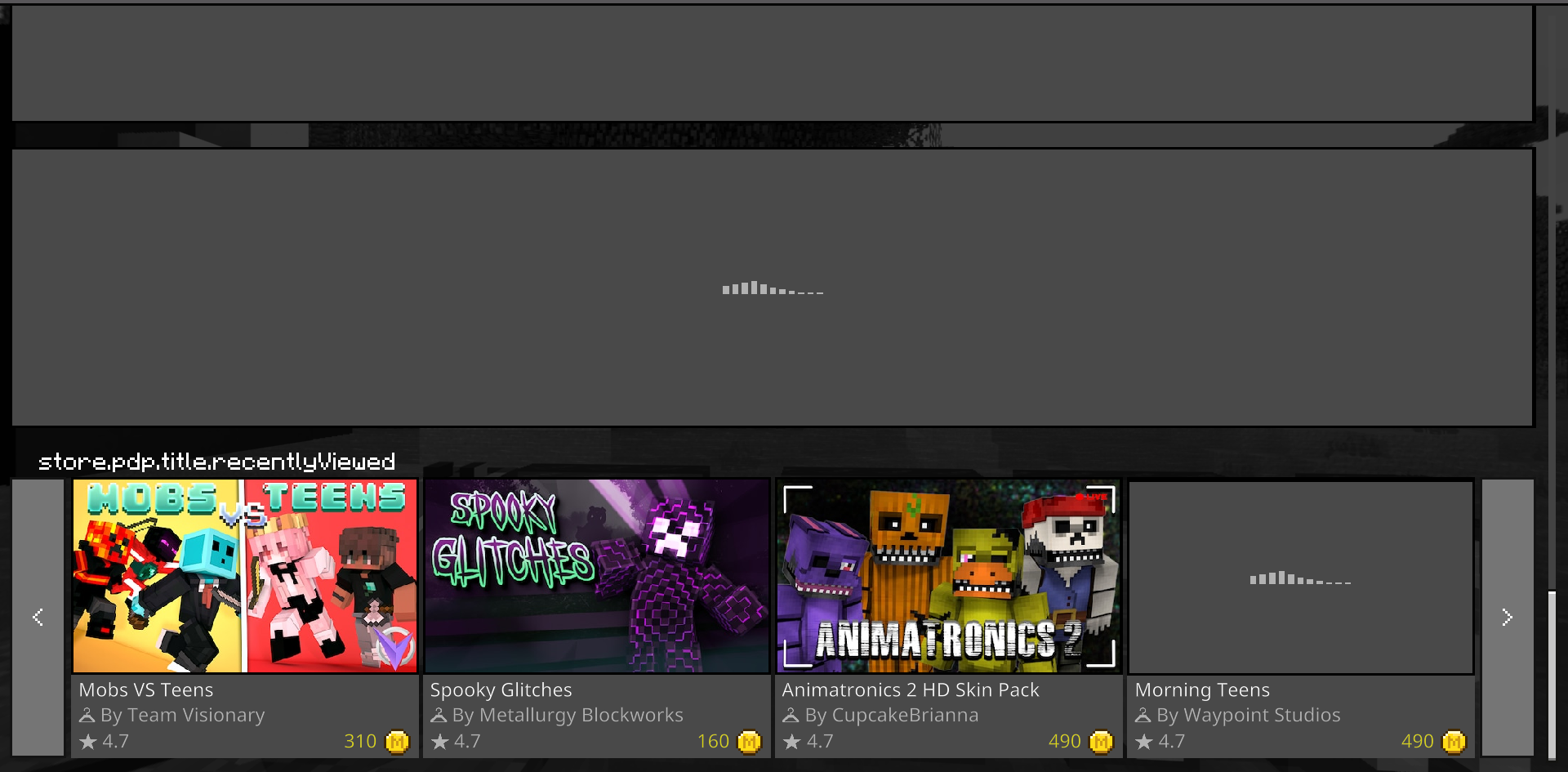
Task: Click creator By Waypoint Studios
Action: (x=1249, y=716)
